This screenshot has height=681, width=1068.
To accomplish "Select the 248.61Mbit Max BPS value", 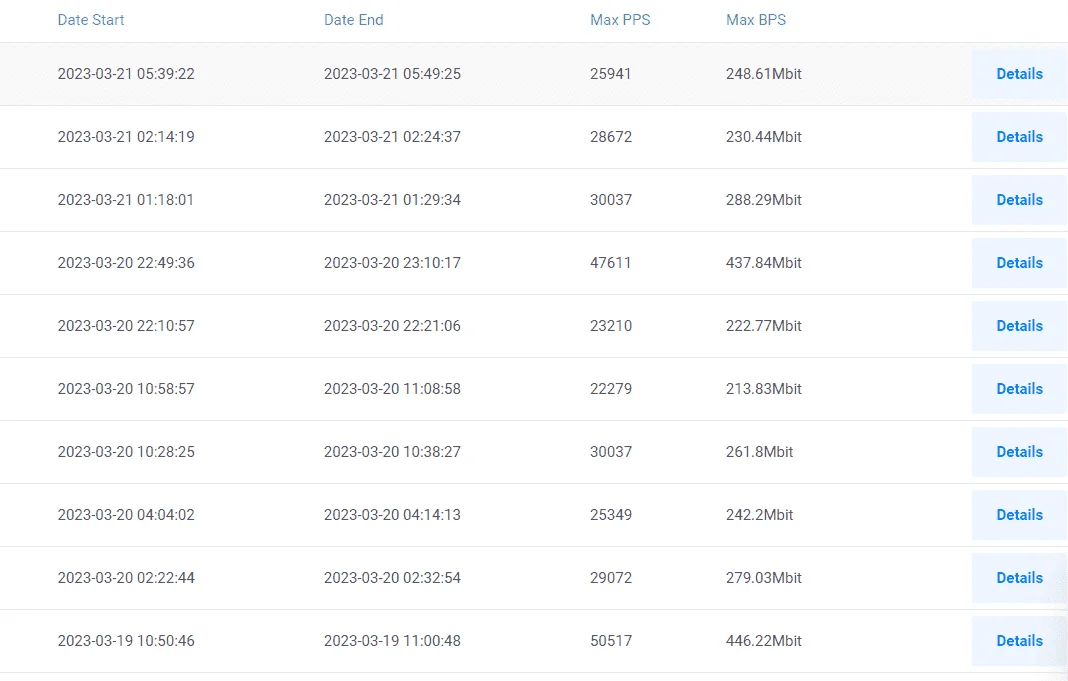I will pos(764,74).
